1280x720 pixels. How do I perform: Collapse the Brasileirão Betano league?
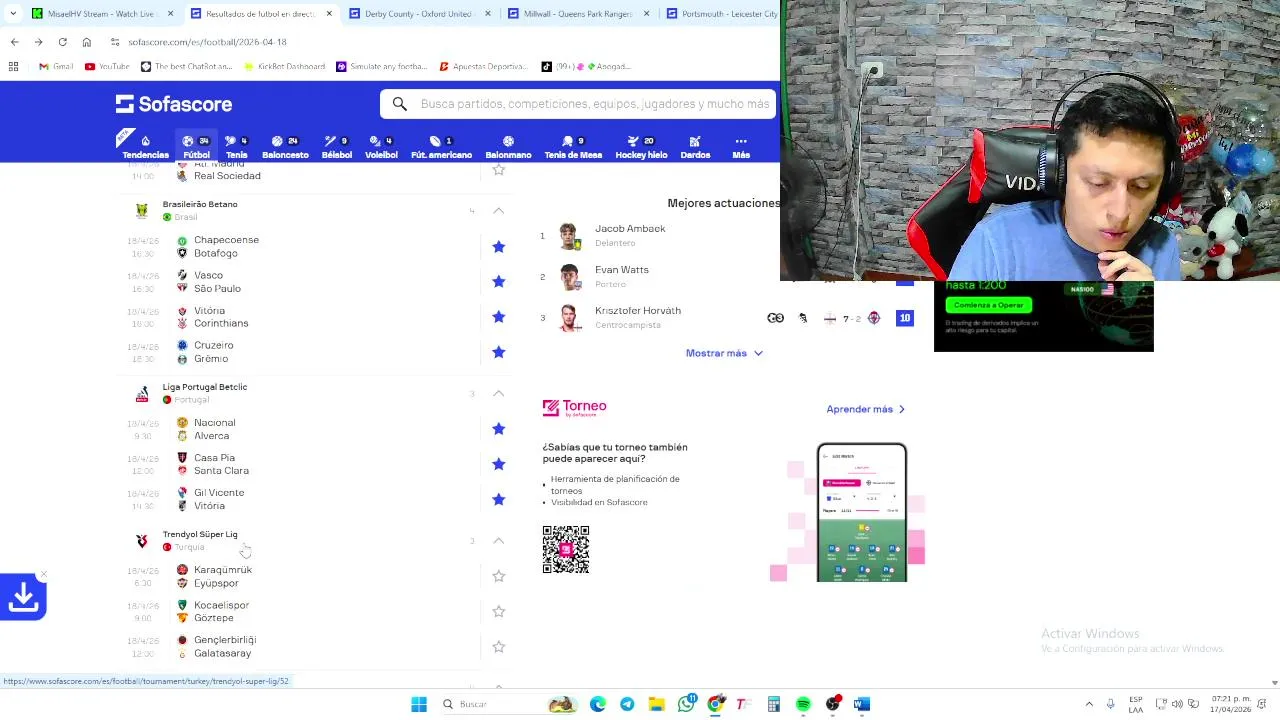[498, 211]
